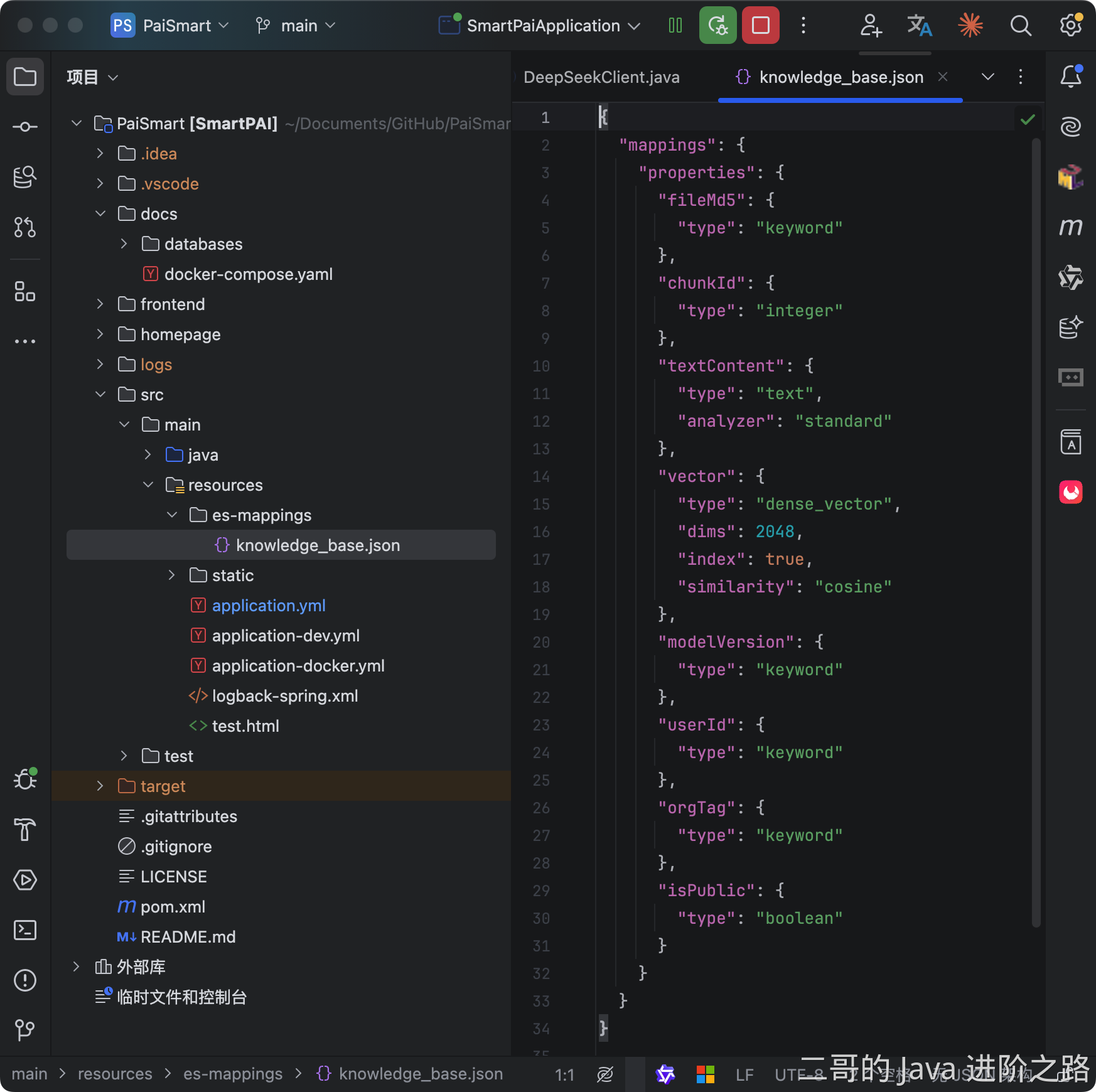Open the Maven tool window
Screen dimensions: 1096x1092
[1071, 227]
